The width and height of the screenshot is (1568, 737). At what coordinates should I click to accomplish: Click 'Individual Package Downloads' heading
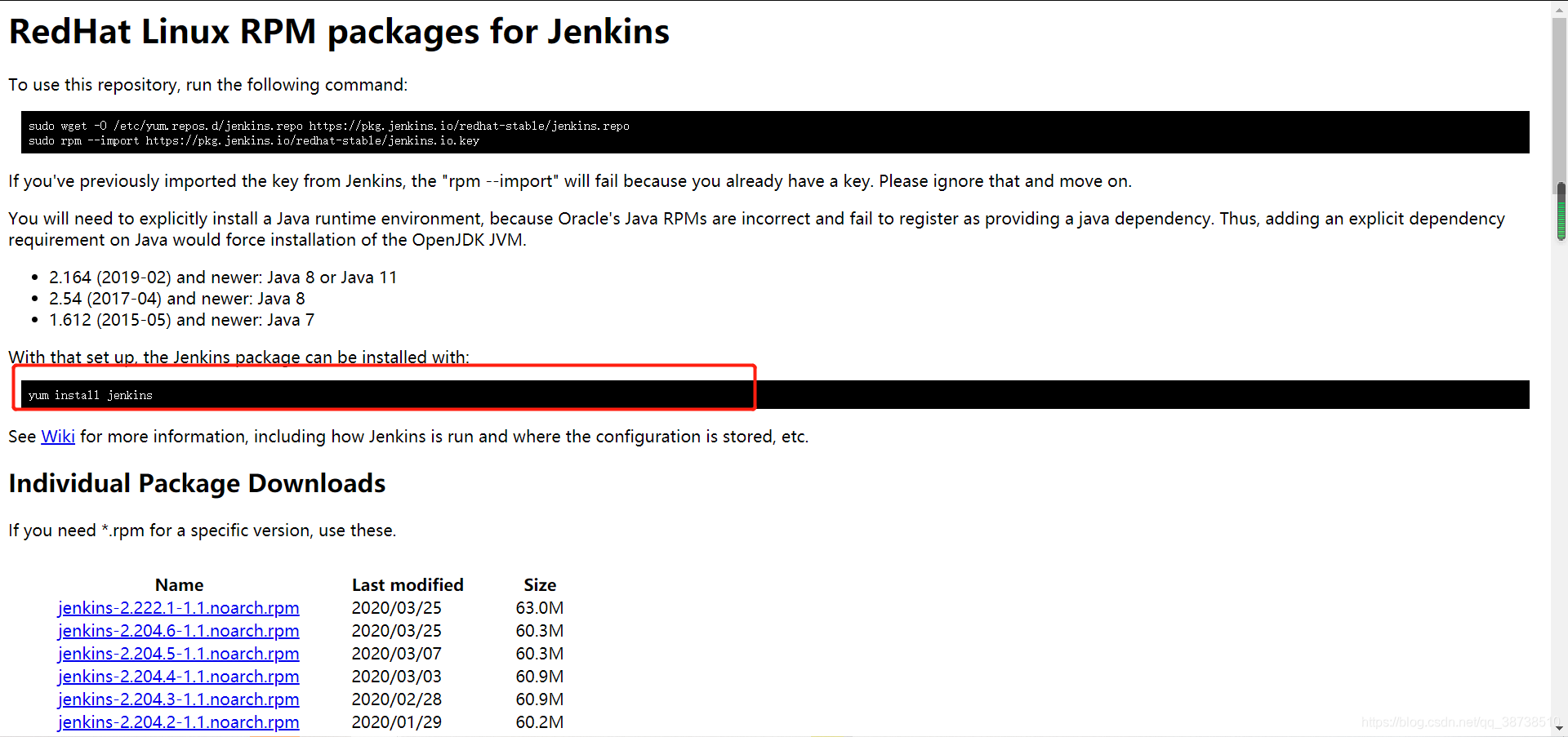coord(197,483)
